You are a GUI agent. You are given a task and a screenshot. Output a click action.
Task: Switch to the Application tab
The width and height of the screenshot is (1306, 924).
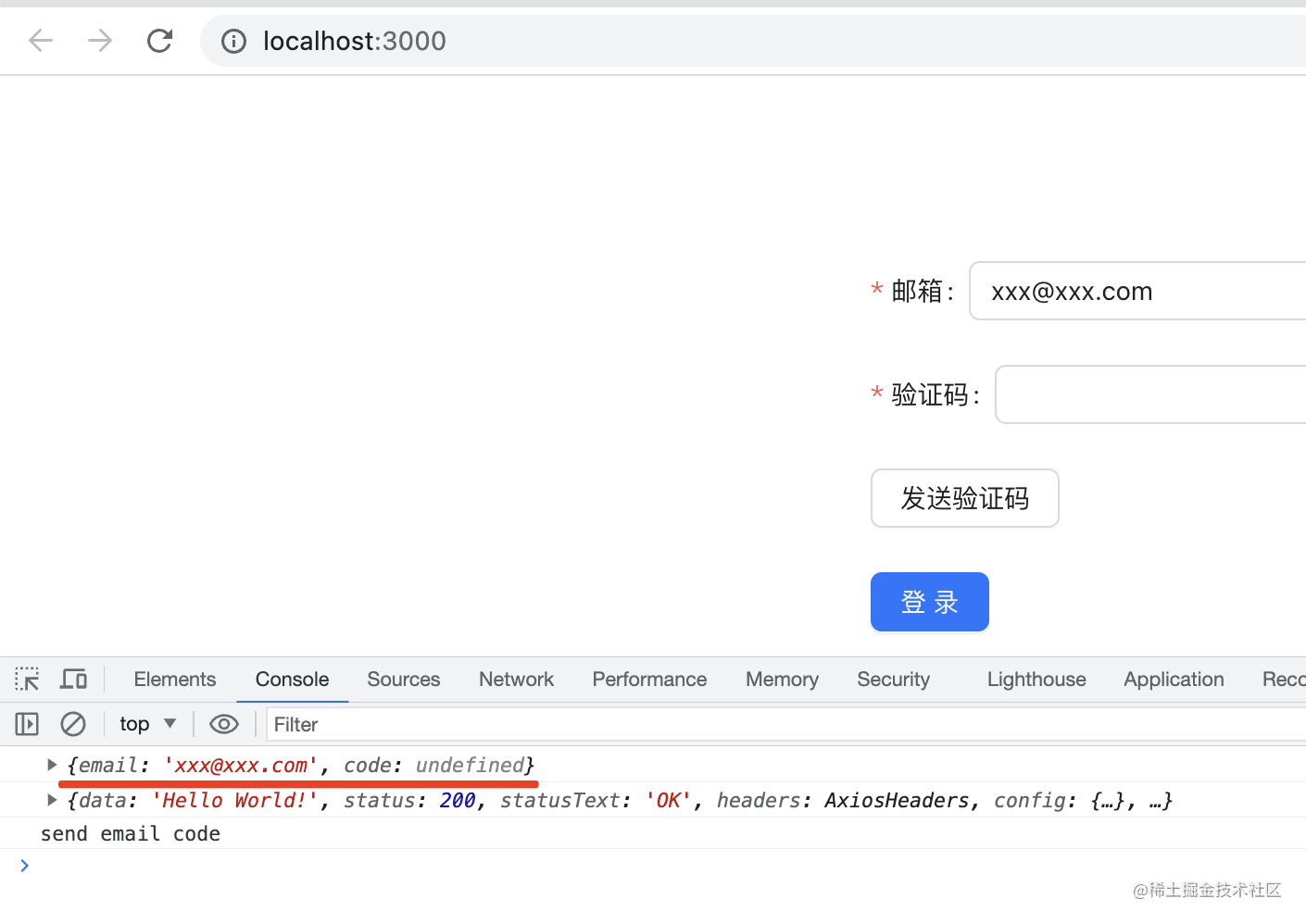point(1174,680)
